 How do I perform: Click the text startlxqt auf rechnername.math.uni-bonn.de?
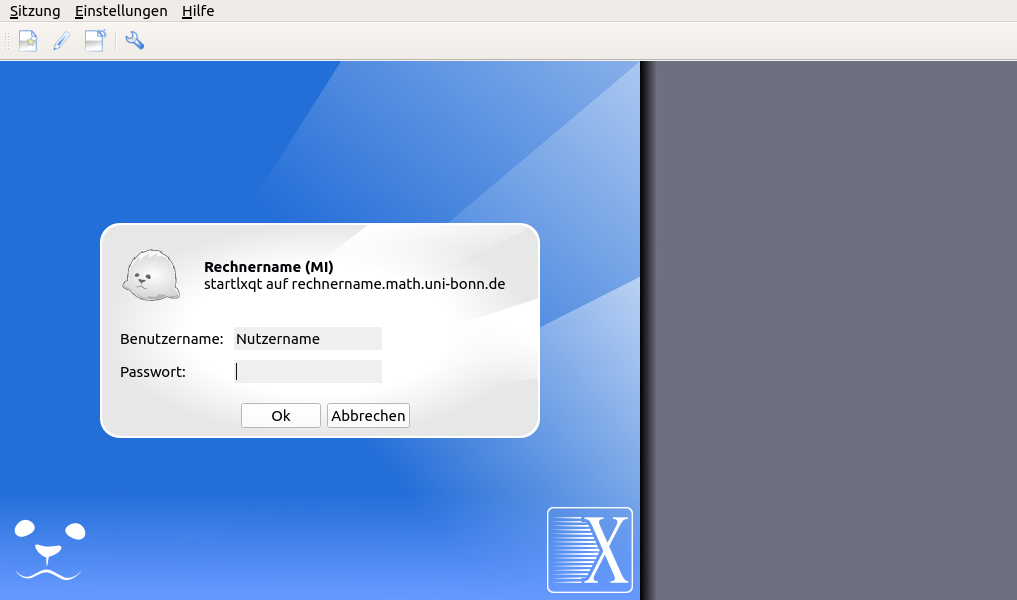[354, 284]
